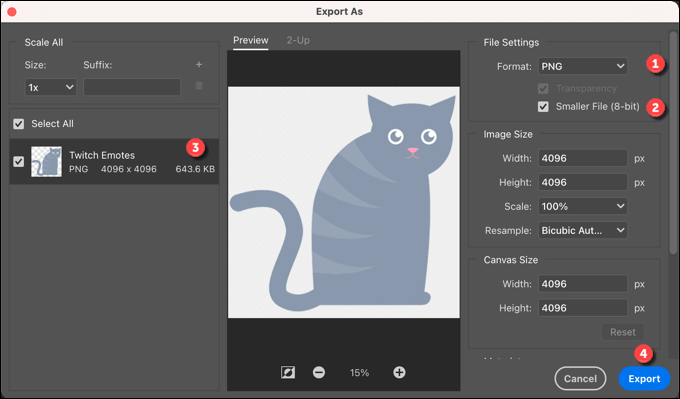Switch to the Preview tab
This screenshot has width=680, height=399.
(251, 40)
